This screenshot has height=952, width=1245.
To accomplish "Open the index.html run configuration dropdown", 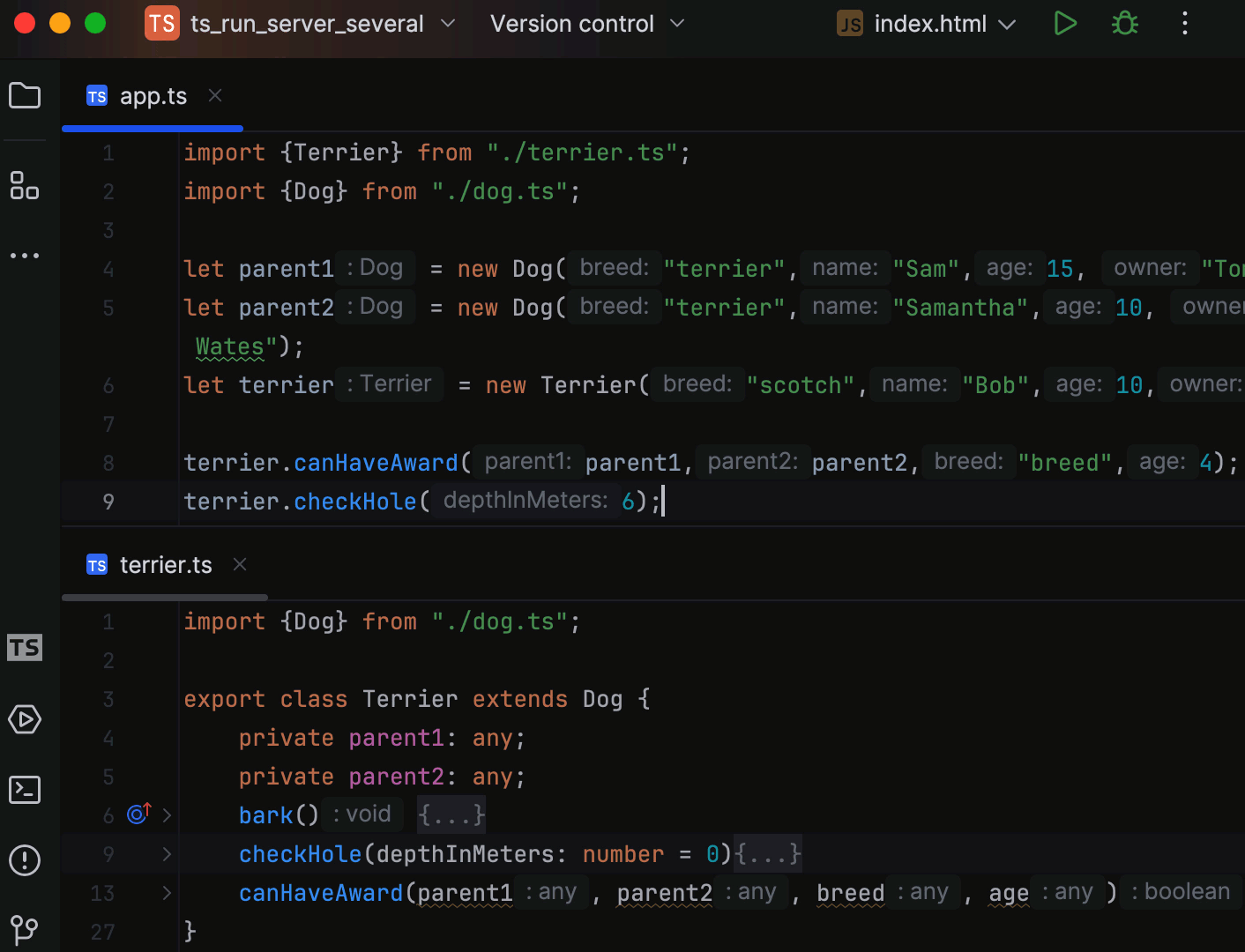I will pyautogui.click(x=1006, y=23).
